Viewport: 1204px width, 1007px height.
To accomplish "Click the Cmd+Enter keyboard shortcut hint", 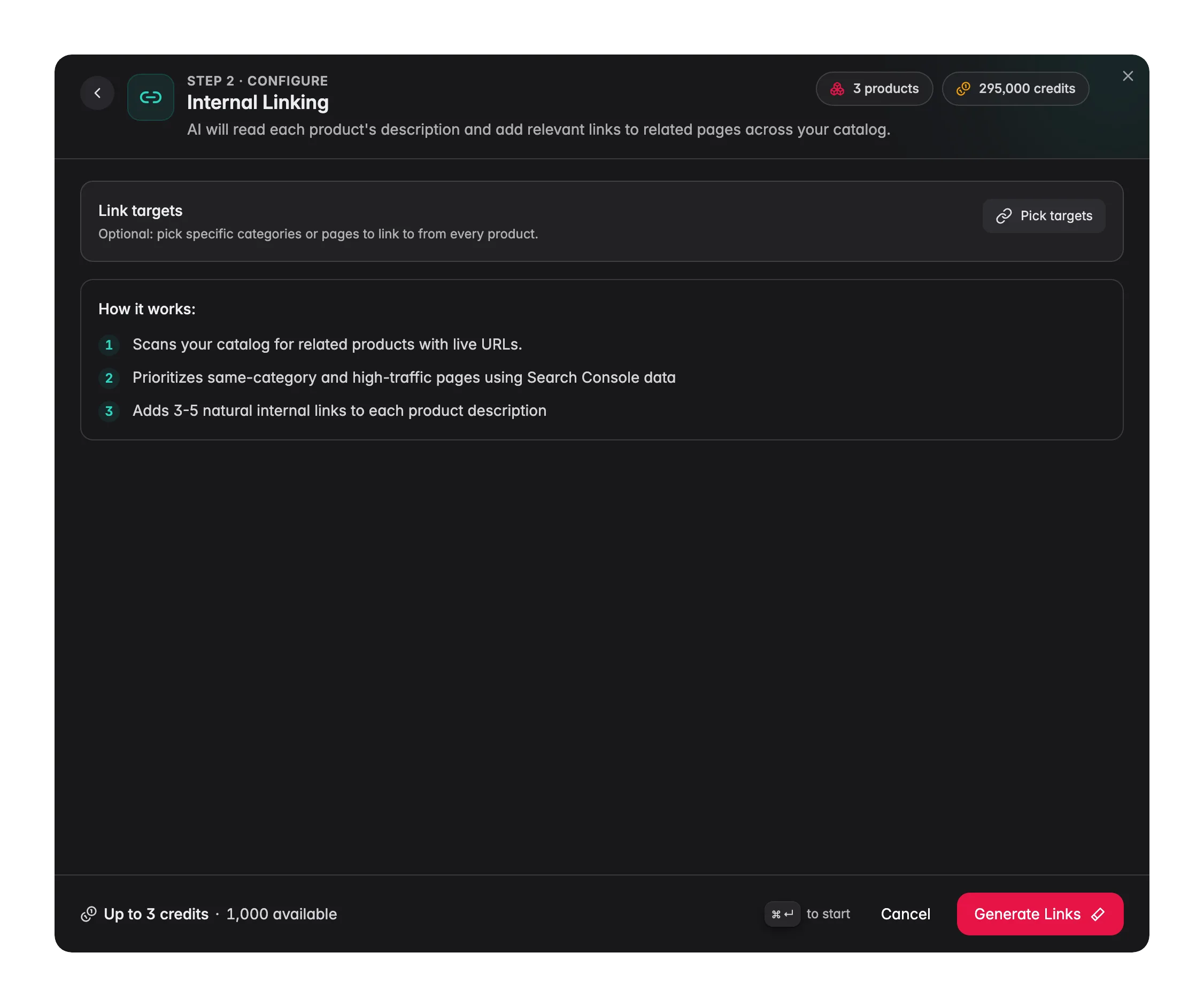I will pyautogui.click(x=782, y=913).
